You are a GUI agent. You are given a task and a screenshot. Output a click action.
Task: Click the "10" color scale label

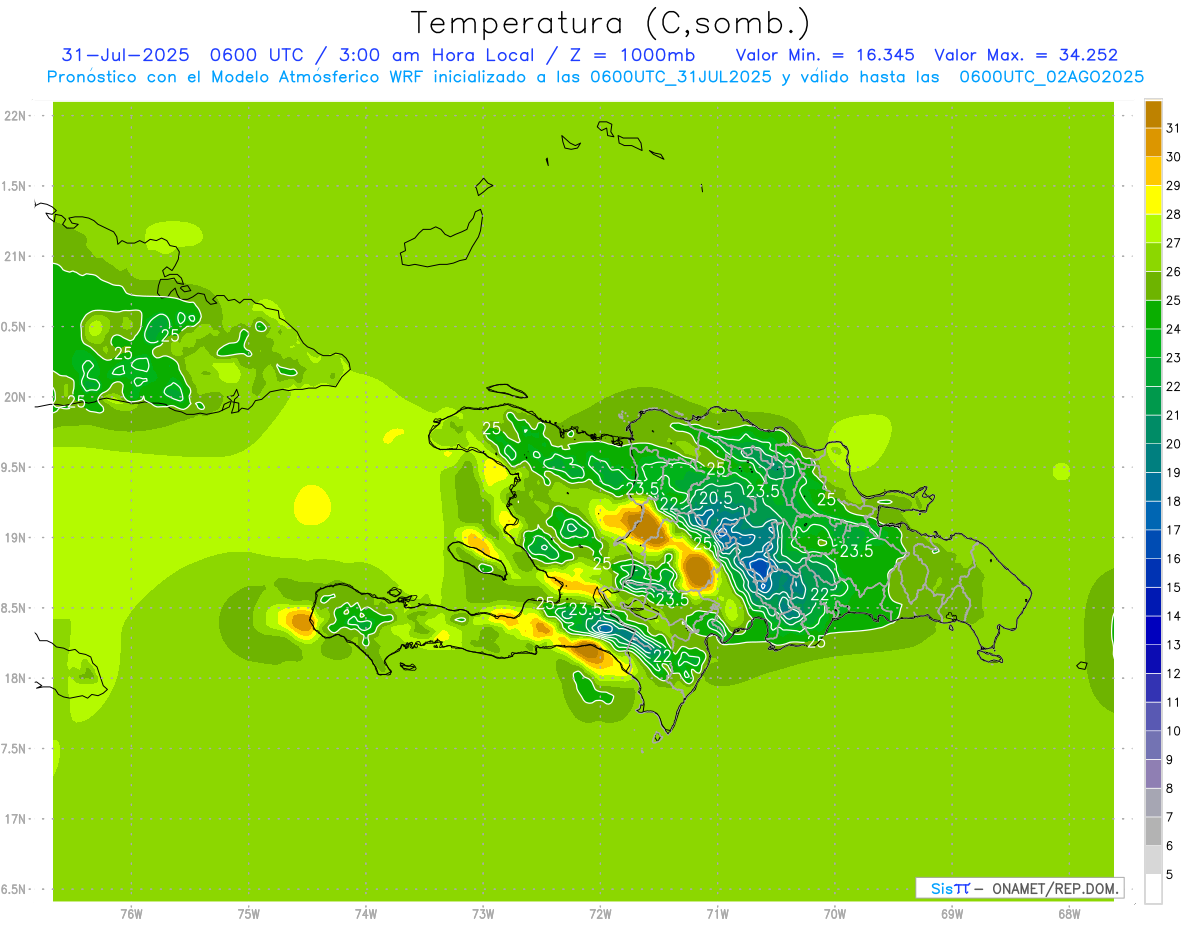(x=1173, y=732)
